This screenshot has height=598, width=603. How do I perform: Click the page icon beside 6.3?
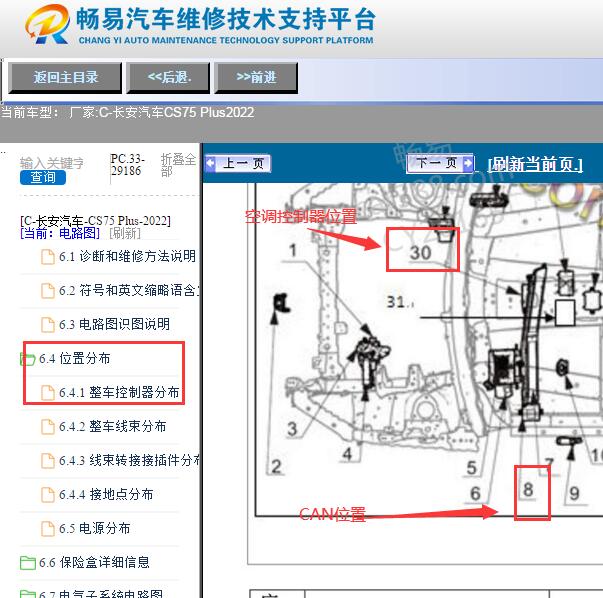(48, 325)
